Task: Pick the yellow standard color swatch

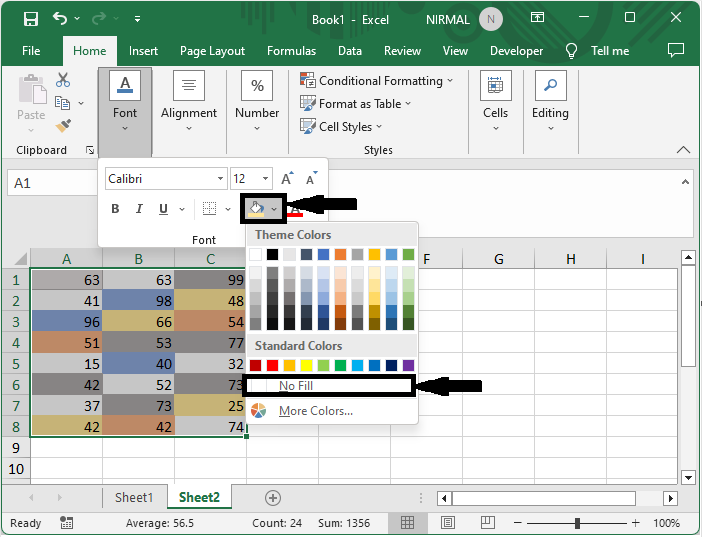Action: (x=306, y=365)
